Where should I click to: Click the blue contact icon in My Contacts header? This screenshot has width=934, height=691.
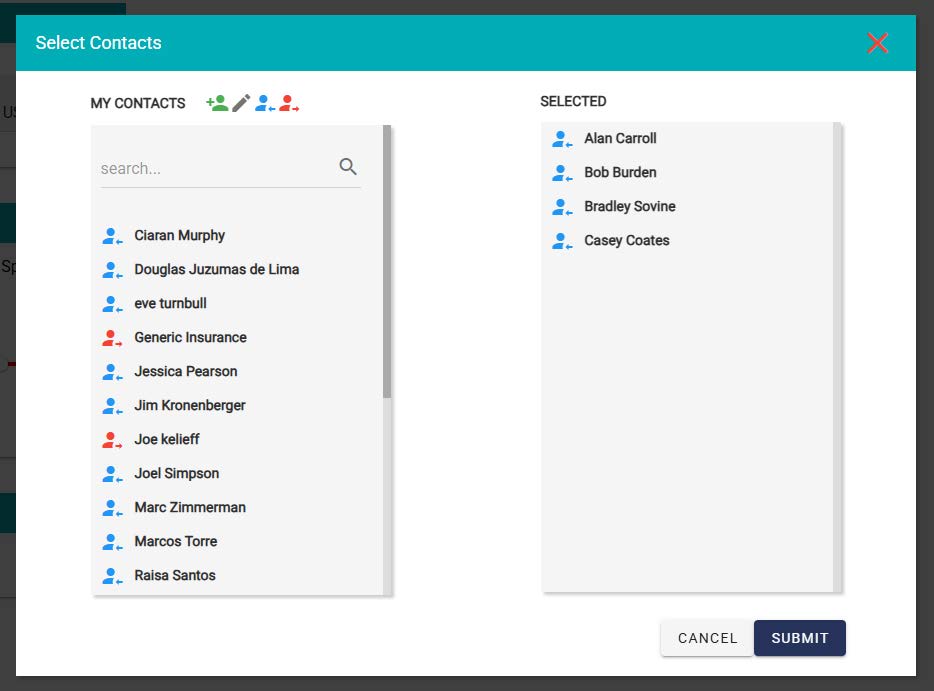pyautogui.click(x=265, y=103)
